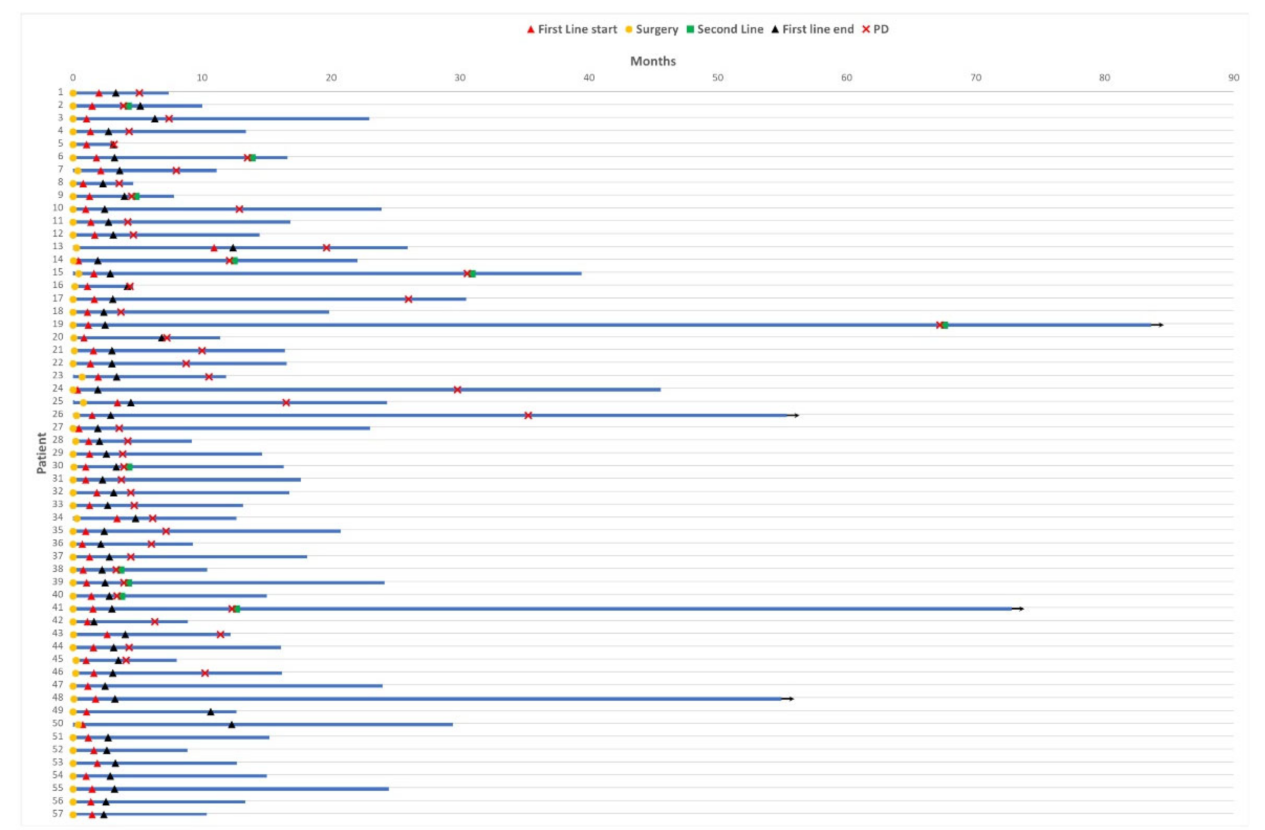Click the First Line start legend entry
Image resolution: width=1265 pixels, height=830 pixels.
click(572, 29)
